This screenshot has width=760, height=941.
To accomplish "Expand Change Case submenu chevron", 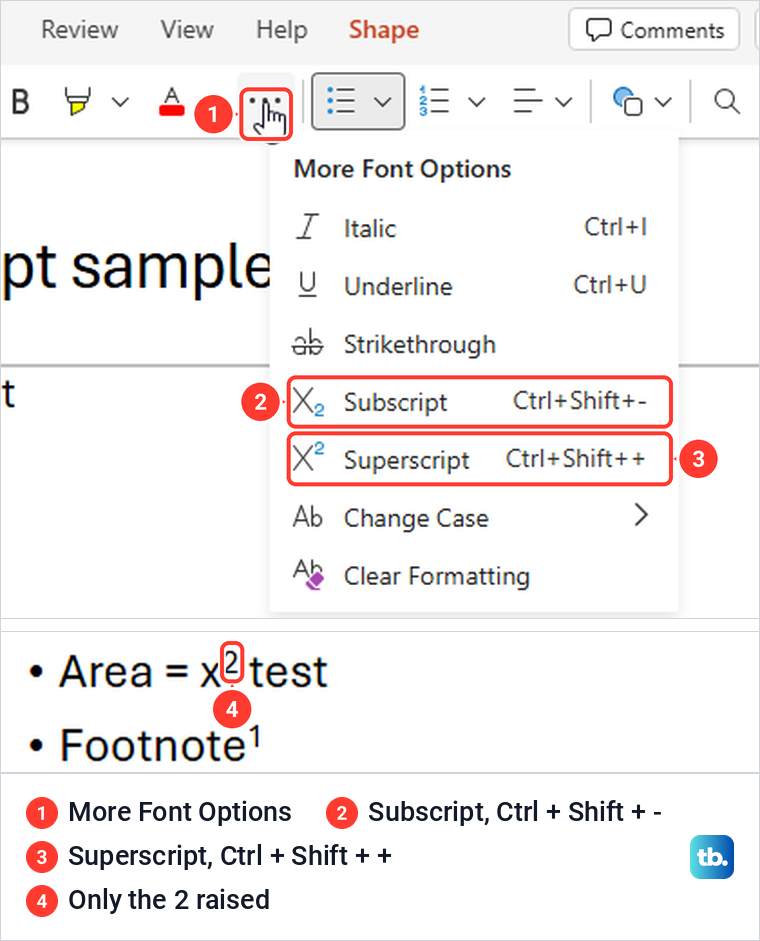I will coord(641,515).
